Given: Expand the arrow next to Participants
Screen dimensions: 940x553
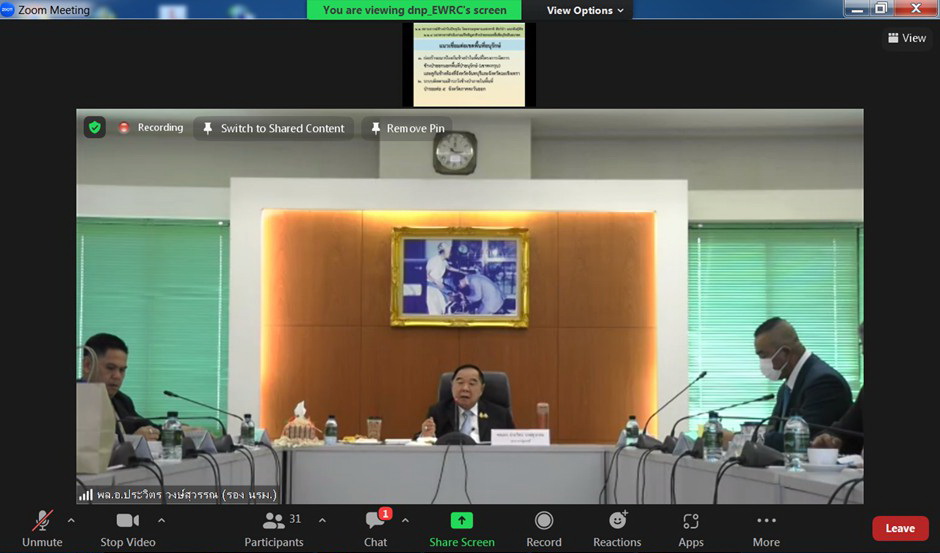Looking at the screenshot, I should (x=322, y=520).
